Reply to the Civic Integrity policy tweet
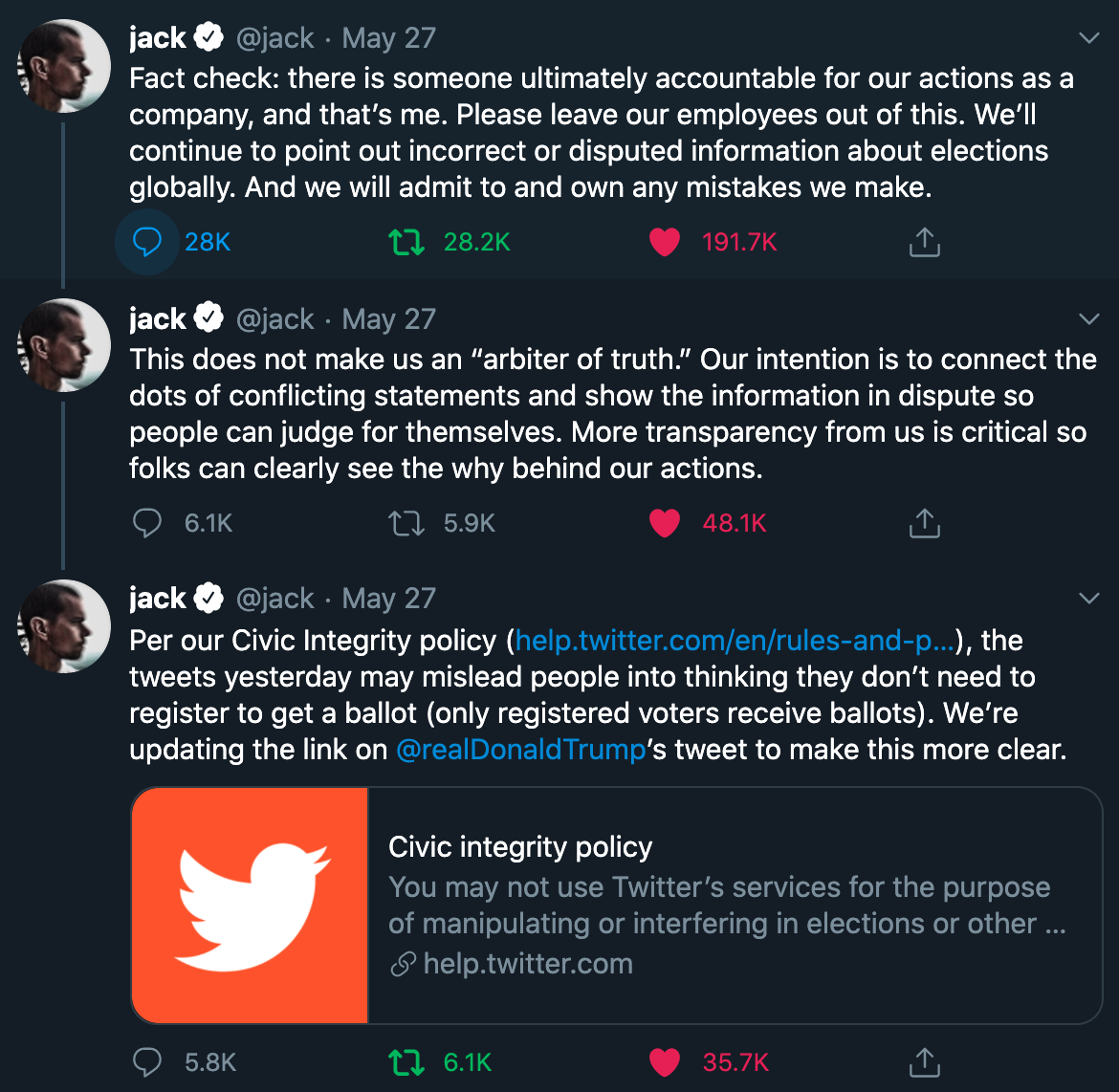Screen dimensions: 1119x1092 (x=146, y=1062)
